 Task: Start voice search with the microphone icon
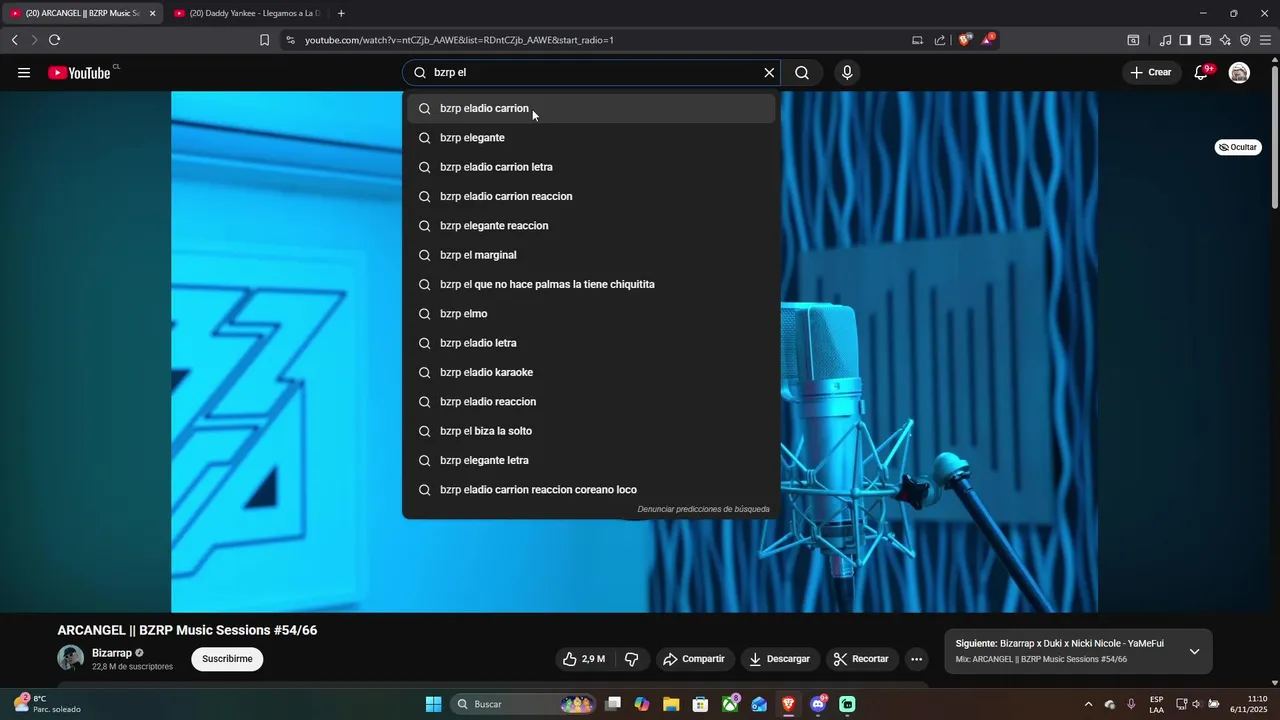tap(847, 73)
